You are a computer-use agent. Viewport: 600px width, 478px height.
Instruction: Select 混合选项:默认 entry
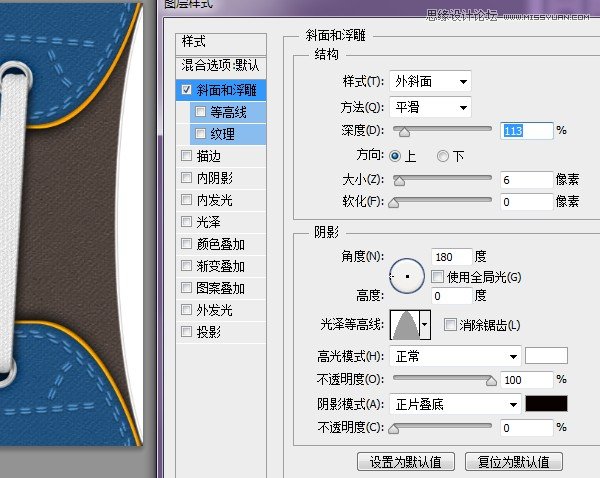(221, 65)
